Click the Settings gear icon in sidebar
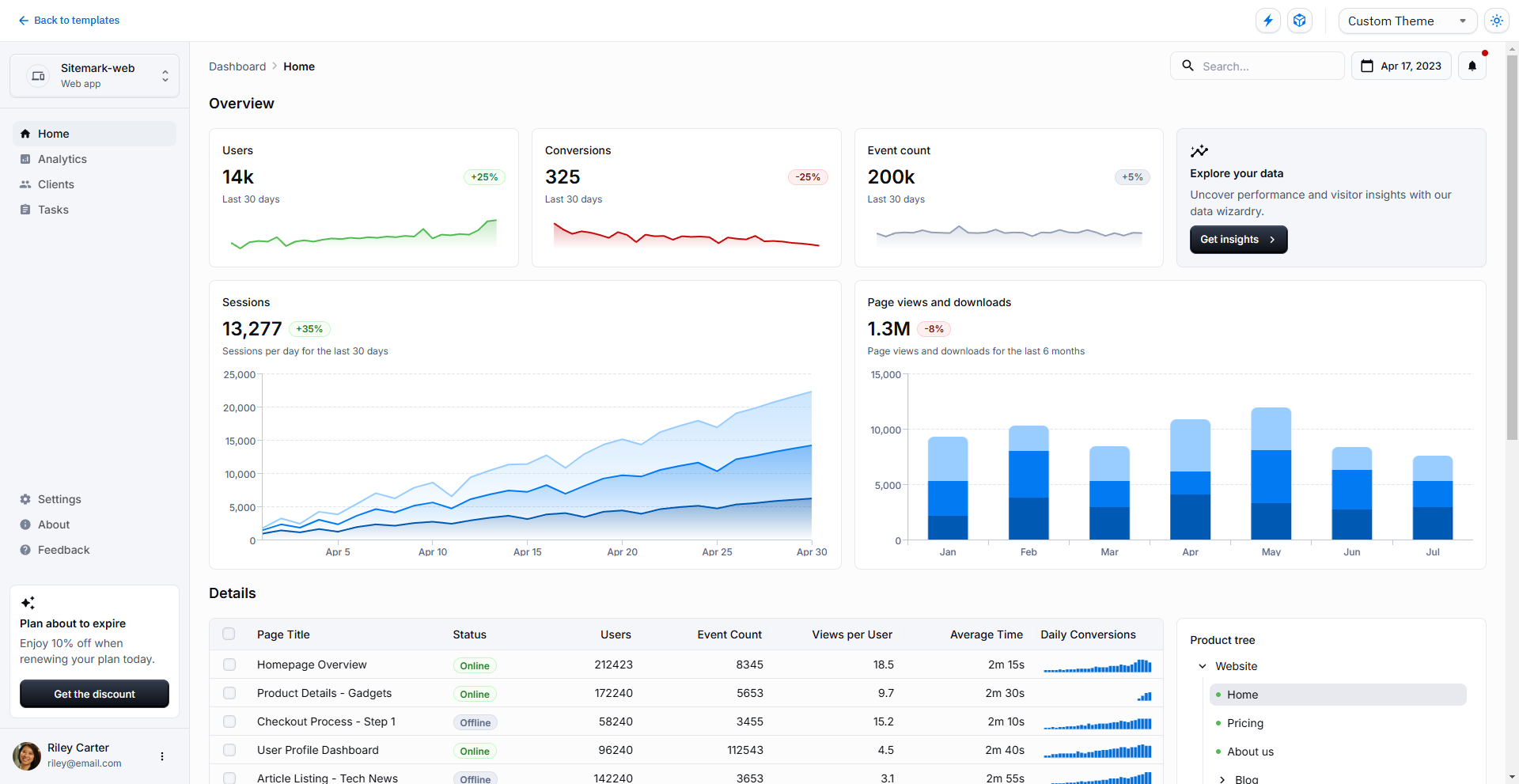1519x784 pixels. click(25, 499)
